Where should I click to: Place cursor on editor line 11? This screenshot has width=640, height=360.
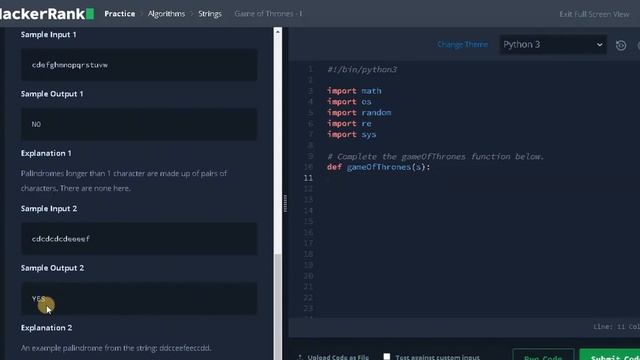482,178
